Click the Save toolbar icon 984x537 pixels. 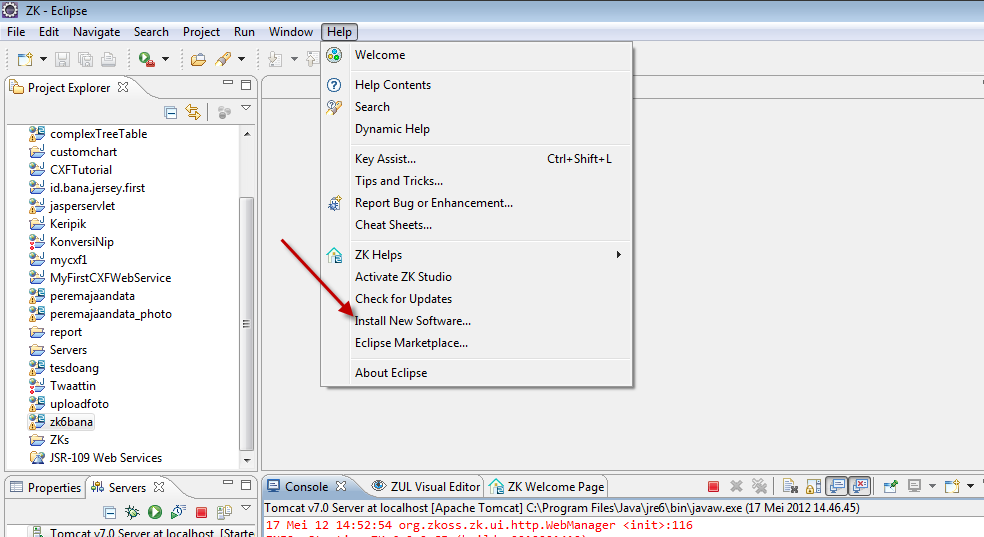pyautogui.click(x=62, y=60)
